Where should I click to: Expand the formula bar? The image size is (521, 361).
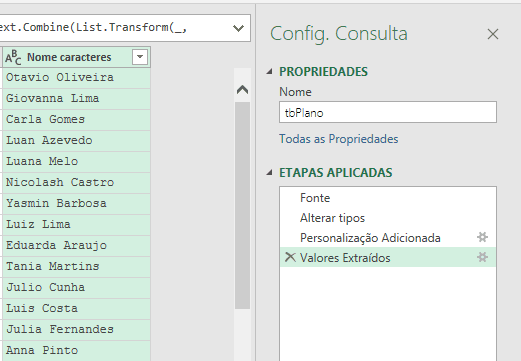(x=238, y=28)
